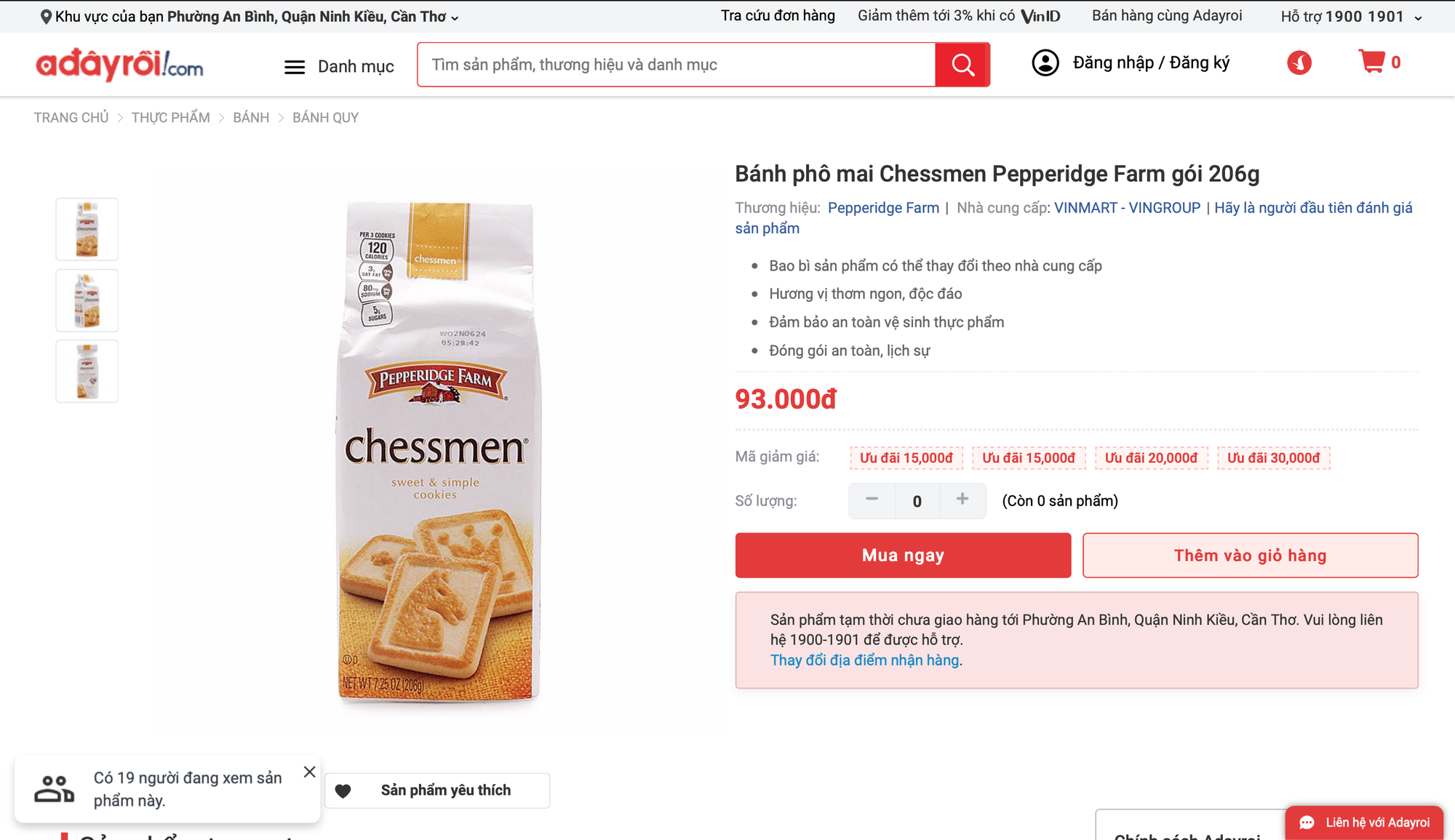This screenshot has width=1455, height=840.
Task: Click the adayroi.com logo
Action: (119, 64)
